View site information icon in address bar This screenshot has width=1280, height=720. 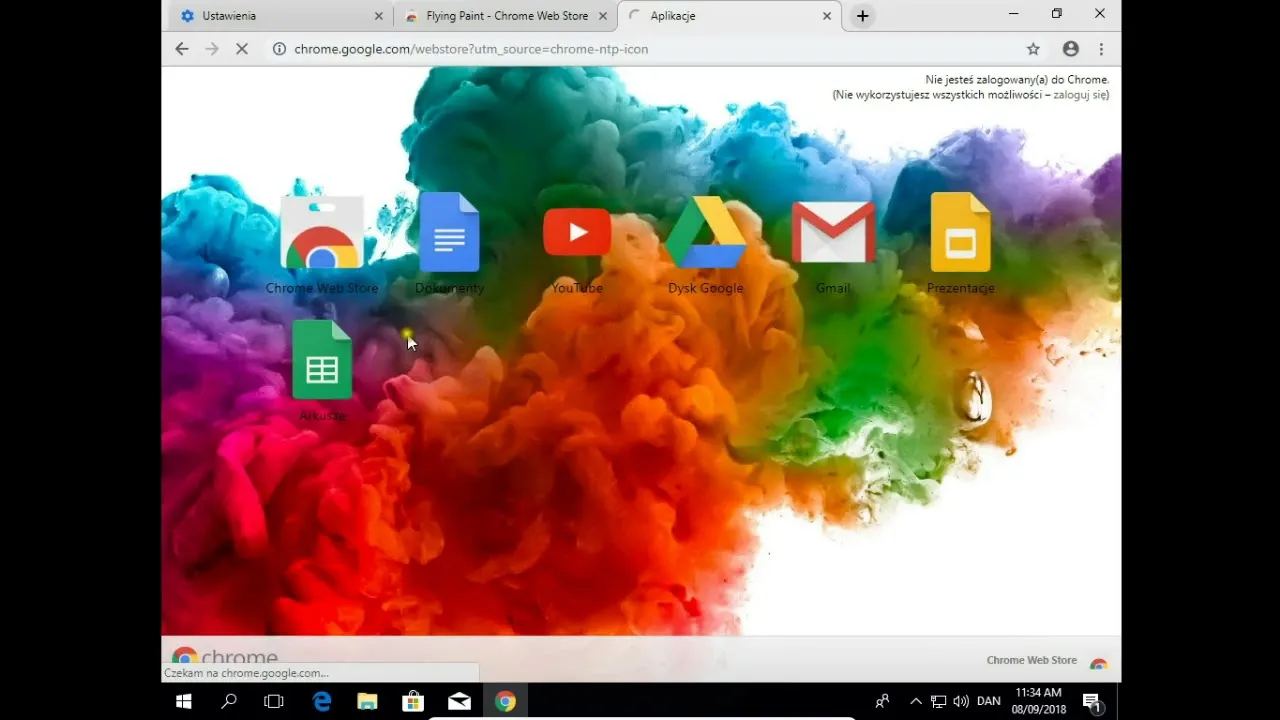point(279,48)
